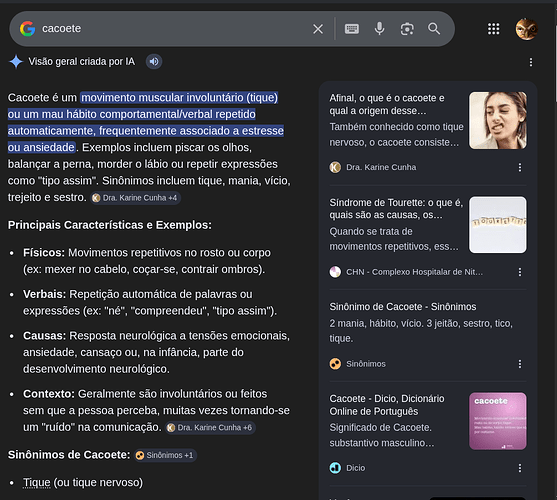Image resolution: width=557 pixels, height=500 pixels.
Task: Click the pink cacoete Dicio thumbnail
Action: [498, 421]
